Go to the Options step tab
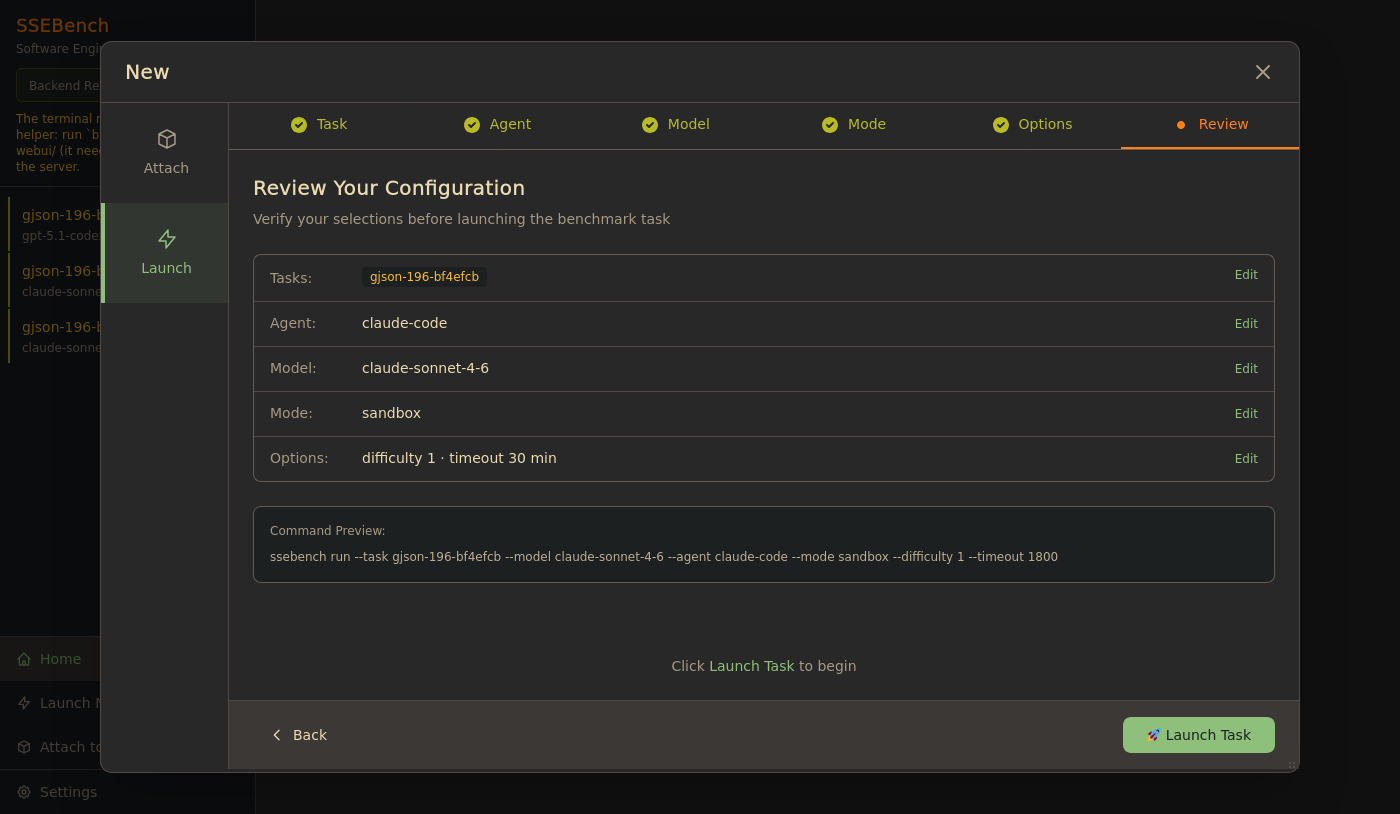 coord(1032,125)
